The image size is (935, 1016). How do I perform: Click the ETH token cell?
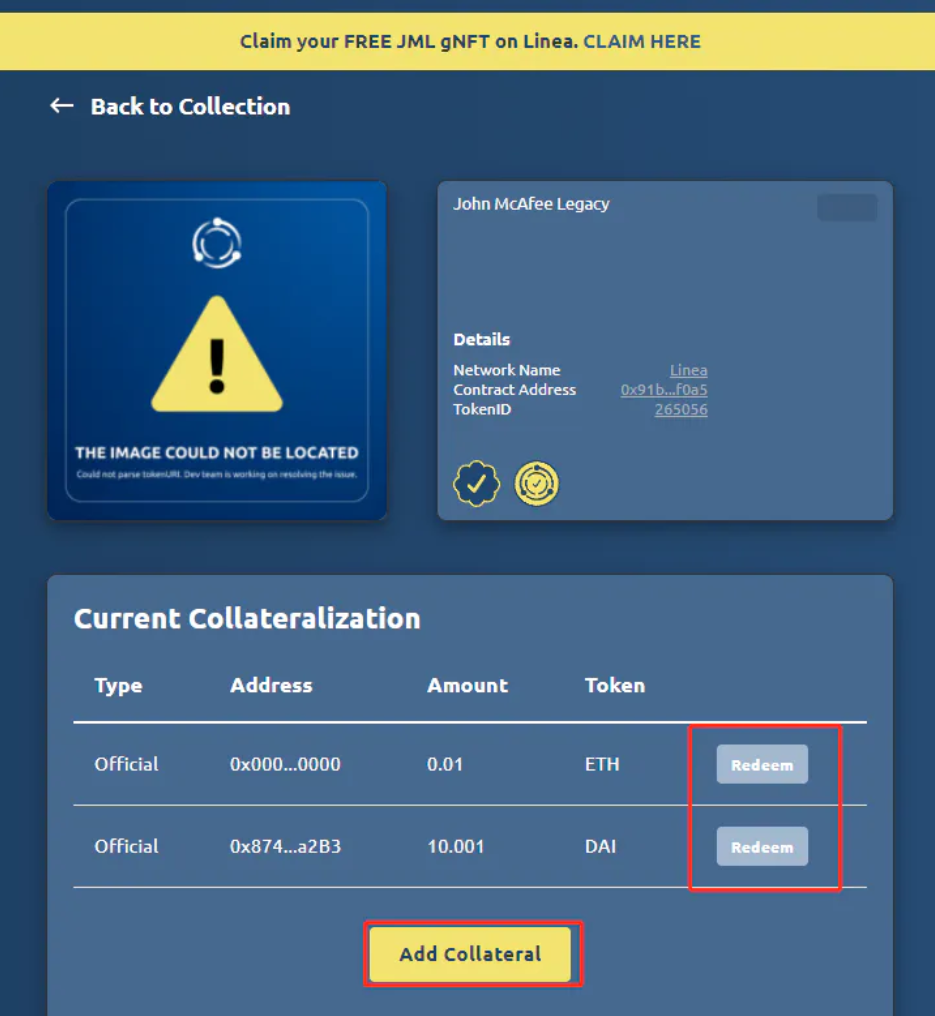pos(602,764)
